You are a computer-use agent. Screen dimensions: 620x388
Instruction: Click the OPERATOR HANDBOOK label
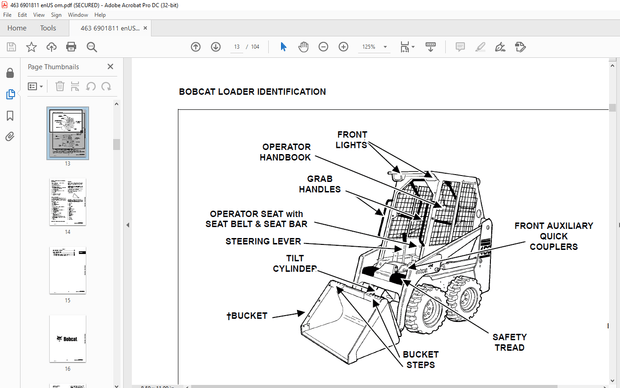coord(285,152)
